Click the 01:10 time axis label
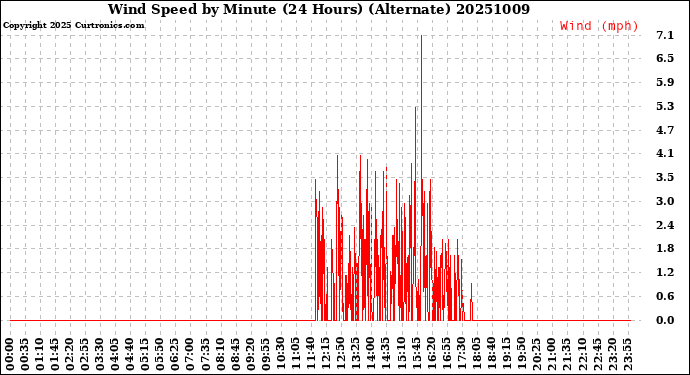Screen dimensions: 690x375 tap(40, 355)
